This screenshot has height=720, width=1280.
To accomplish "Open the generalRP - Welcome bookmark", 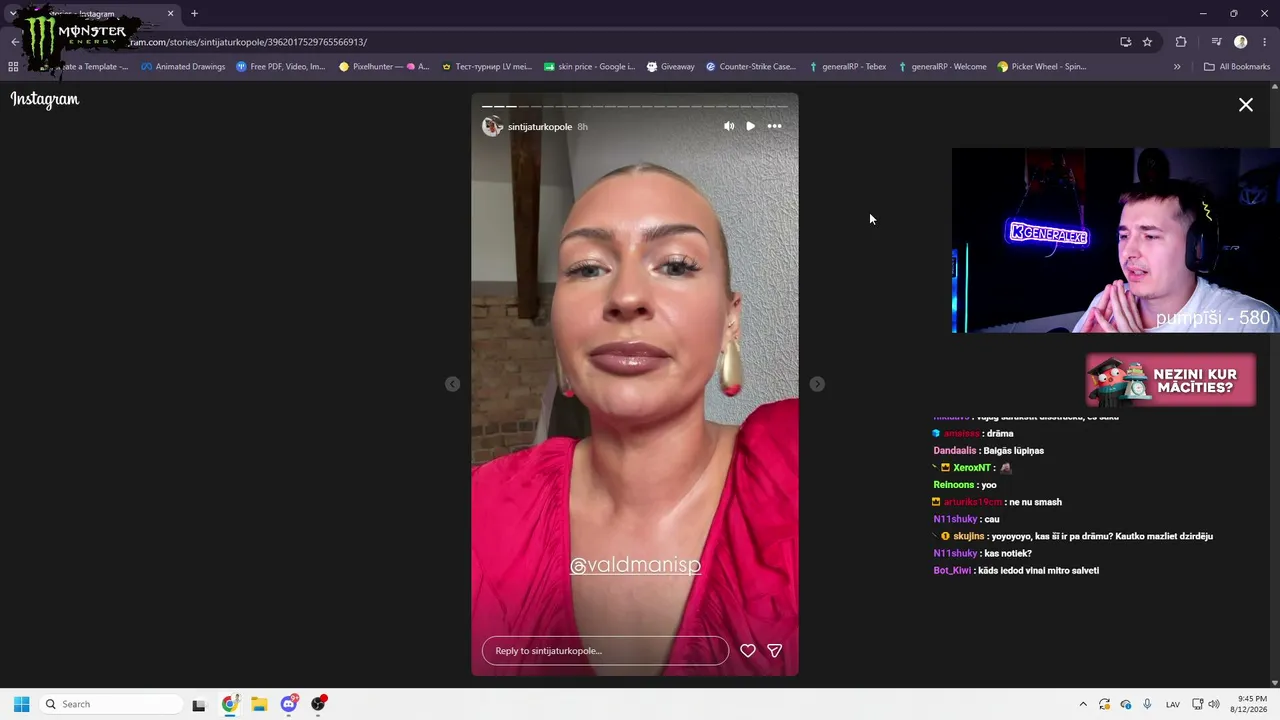I will 942,67.
